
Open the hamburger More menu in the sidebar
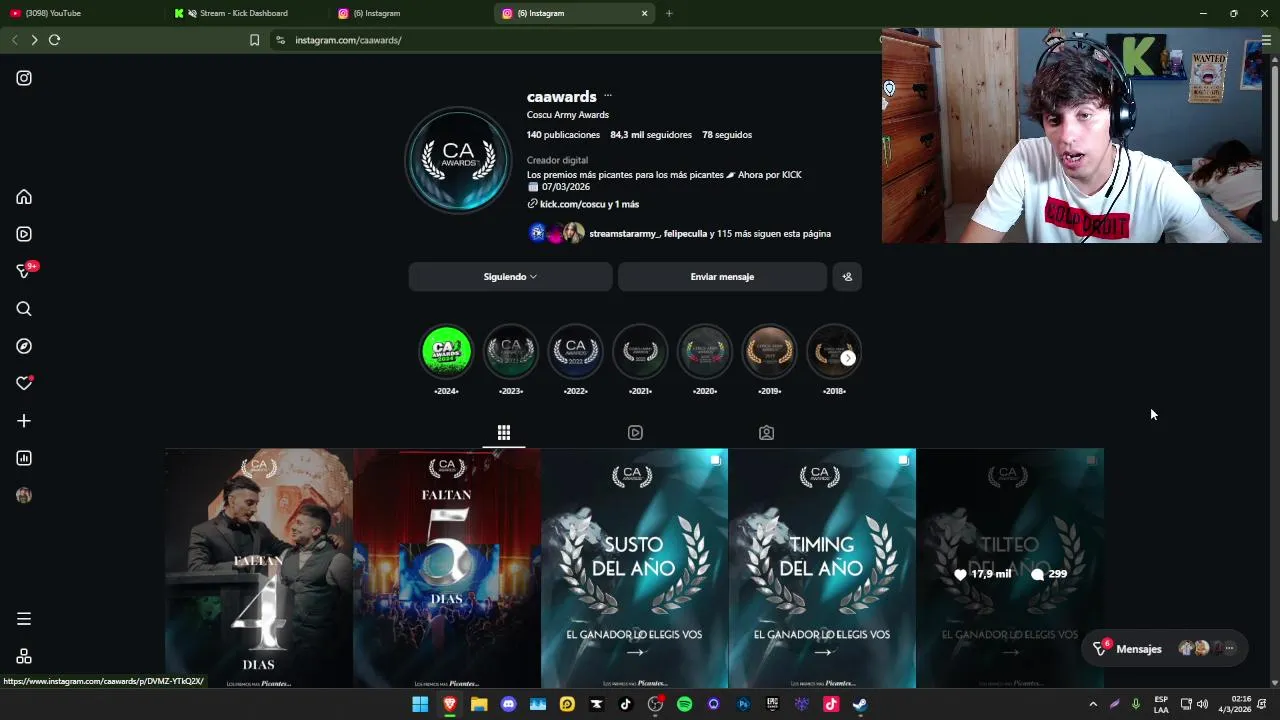coord(24,619)
